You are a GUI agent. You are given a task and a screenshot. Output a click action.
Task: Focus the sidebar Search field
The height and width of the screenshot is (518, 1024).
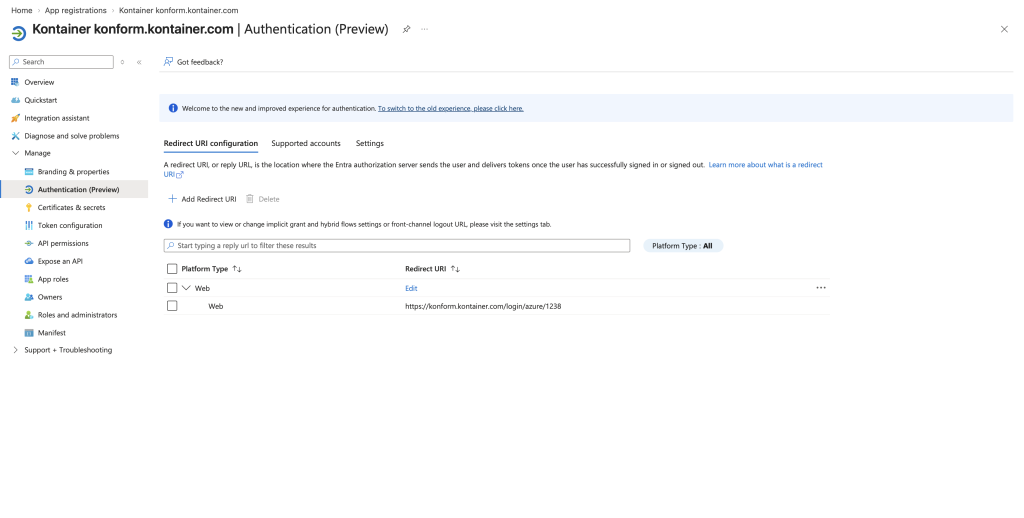[61, 62]
